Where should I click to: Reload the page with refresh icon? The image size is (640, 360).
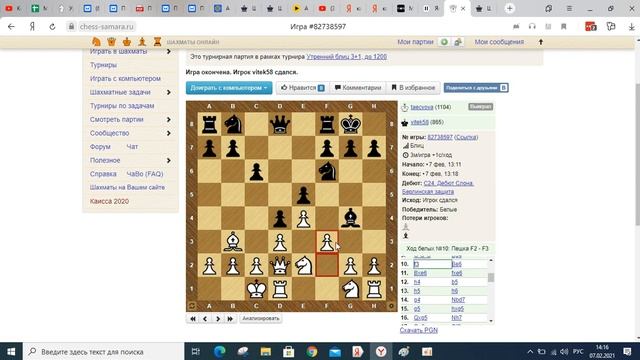tap(52, 27)
